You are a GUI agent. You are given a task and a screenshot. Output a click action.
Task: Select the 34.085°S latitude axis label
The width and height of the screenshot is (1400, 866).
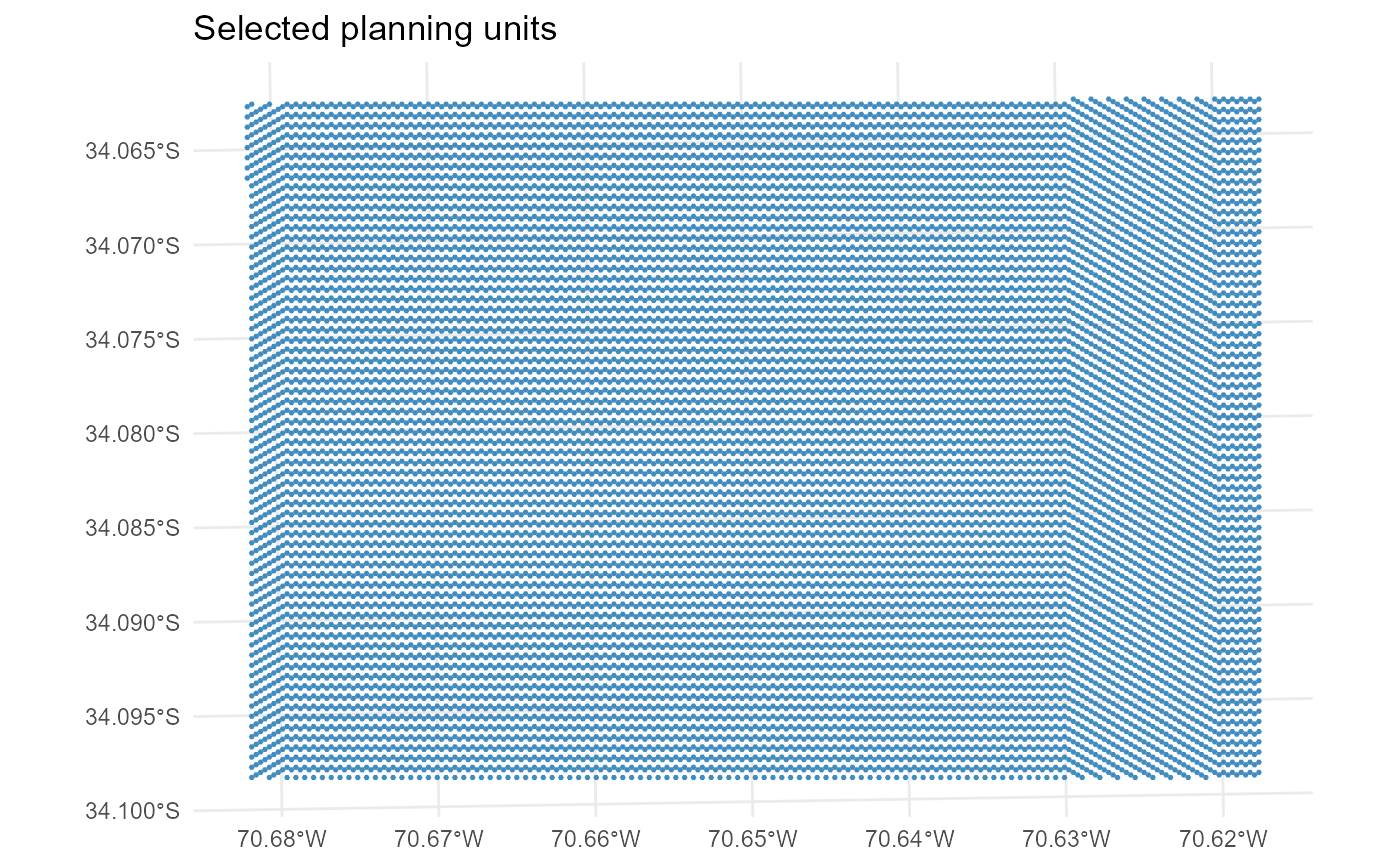tap(132, 528)
